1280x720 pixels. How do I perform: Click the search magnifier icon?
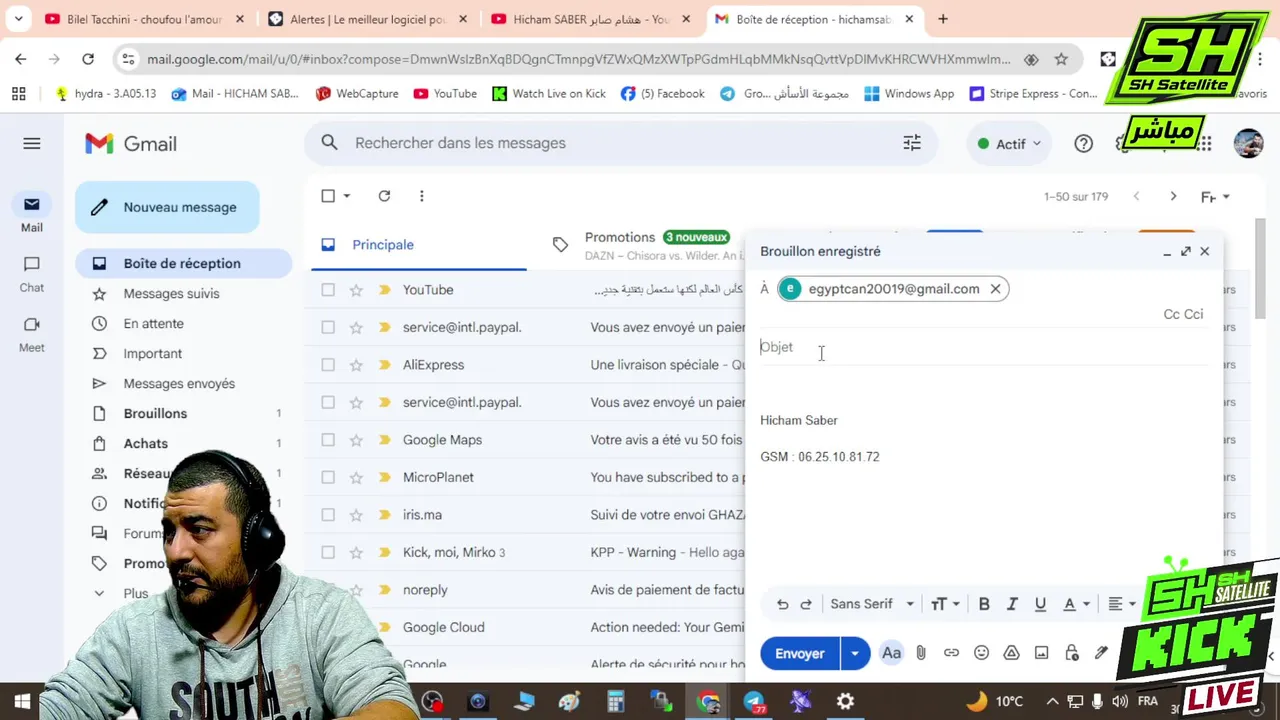pos(330,143)
